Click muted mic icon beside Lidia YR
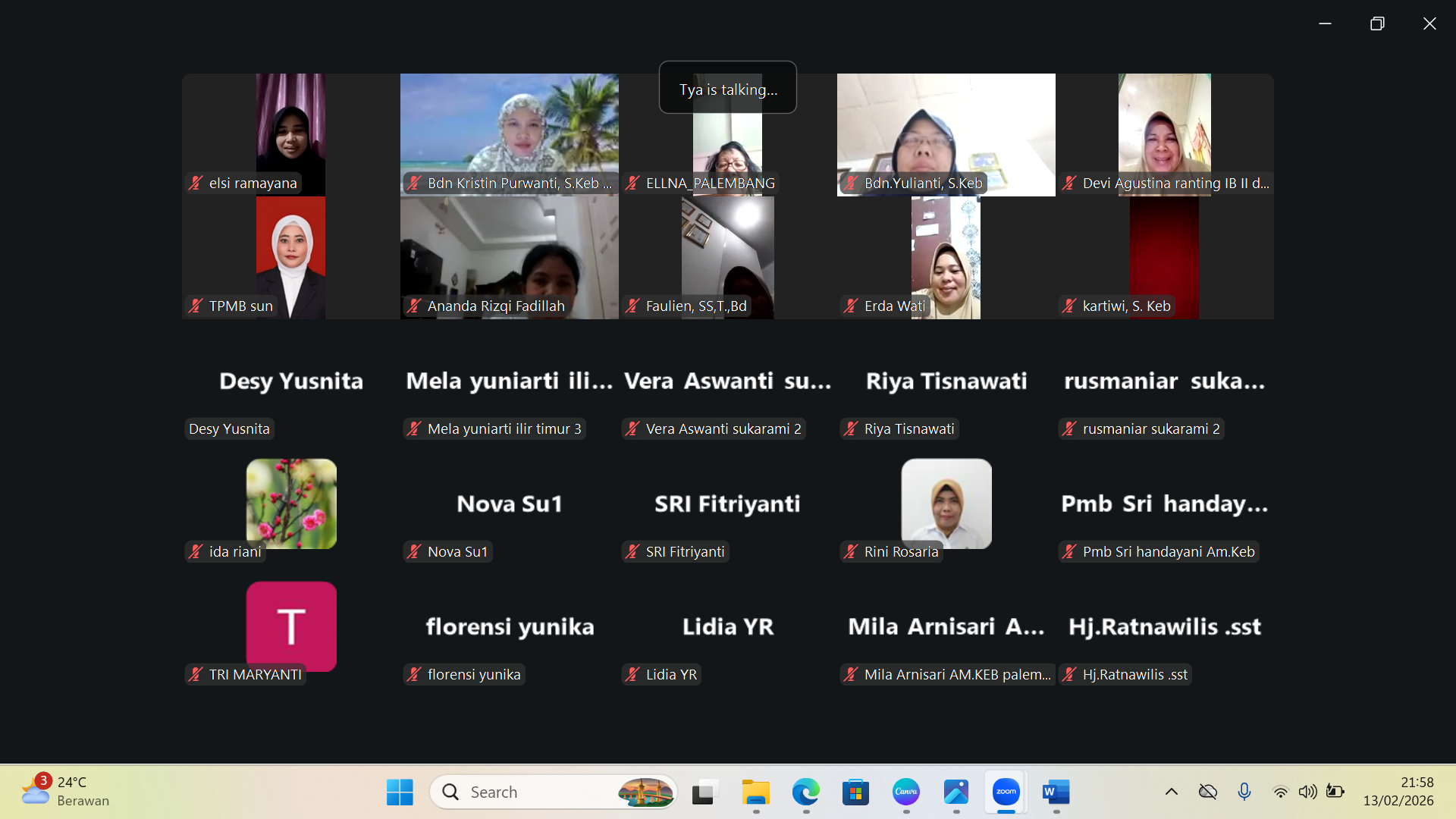Image resolution: width=1456 pixels, height=819 pixels. [633, 674]
